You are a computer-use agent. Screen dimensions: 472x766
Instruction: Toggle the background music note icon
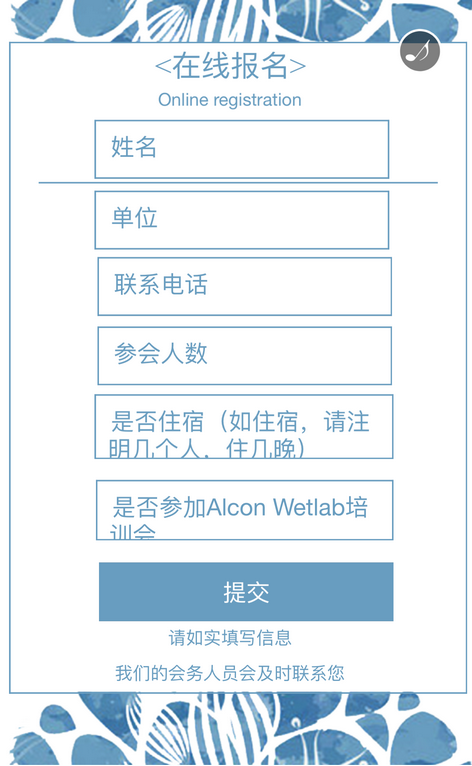420,50
